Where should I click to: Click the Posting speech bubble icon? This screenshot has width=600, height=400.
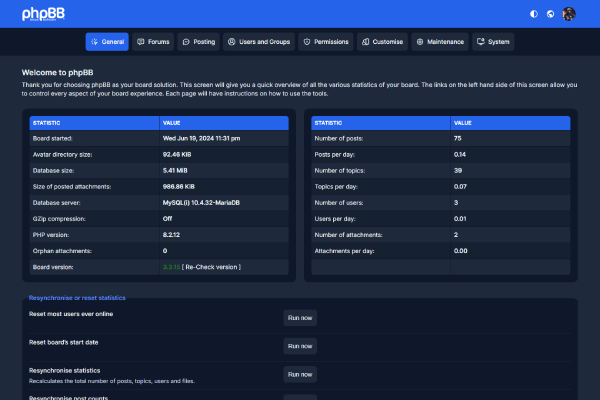tap(186, 42)
